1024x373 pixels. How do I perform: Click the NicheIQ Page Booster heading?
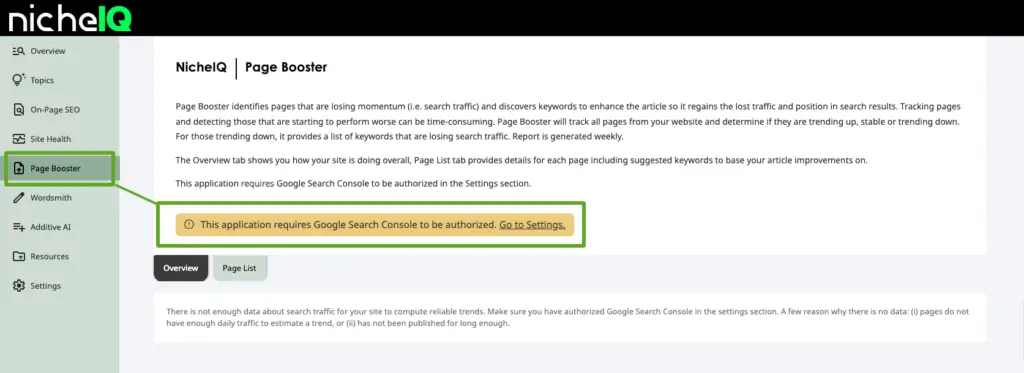tap(251, 67)
